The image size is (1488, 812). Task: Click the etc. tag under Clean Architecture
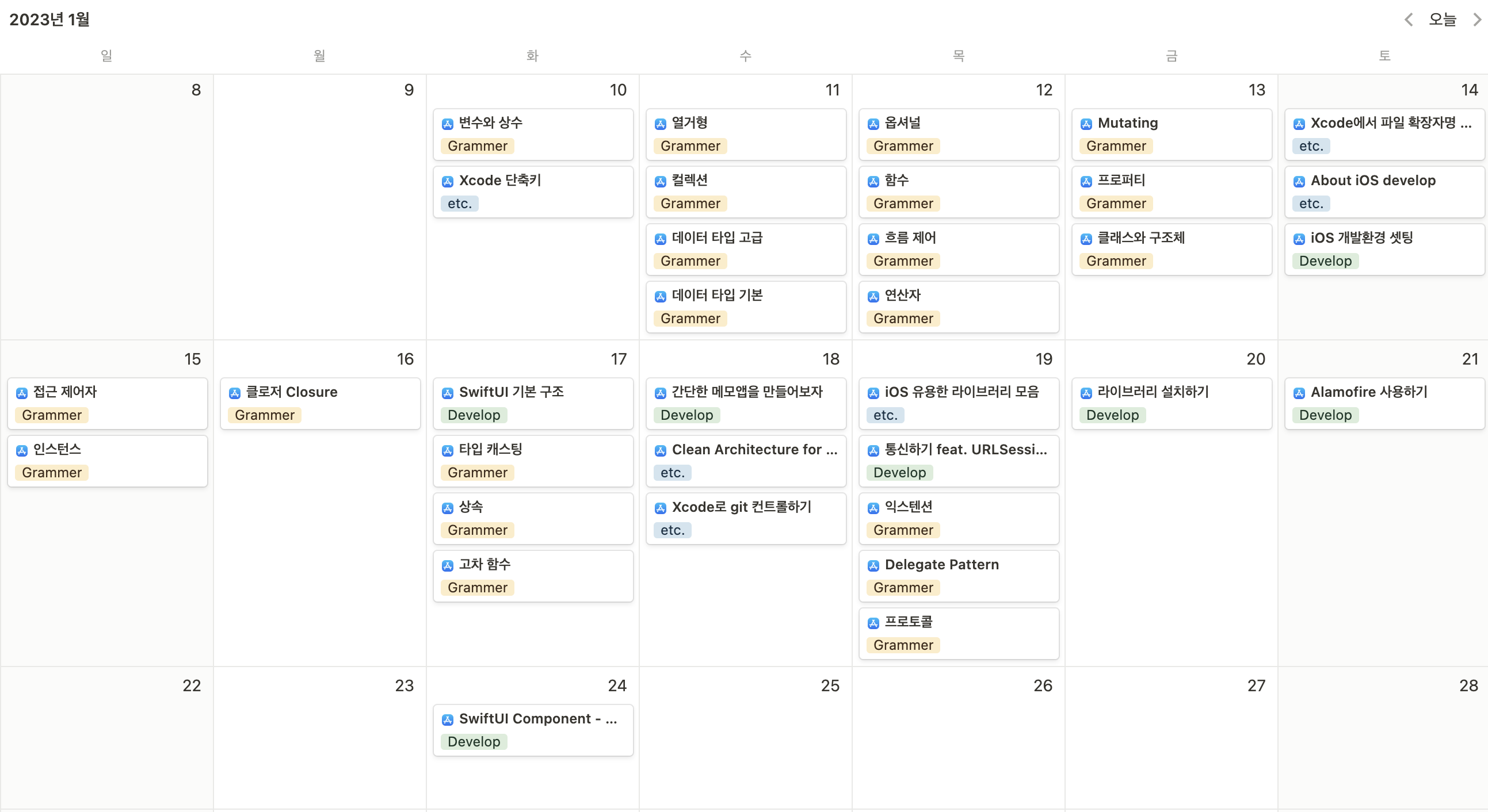pyautogui.click(x=673, y=473)
